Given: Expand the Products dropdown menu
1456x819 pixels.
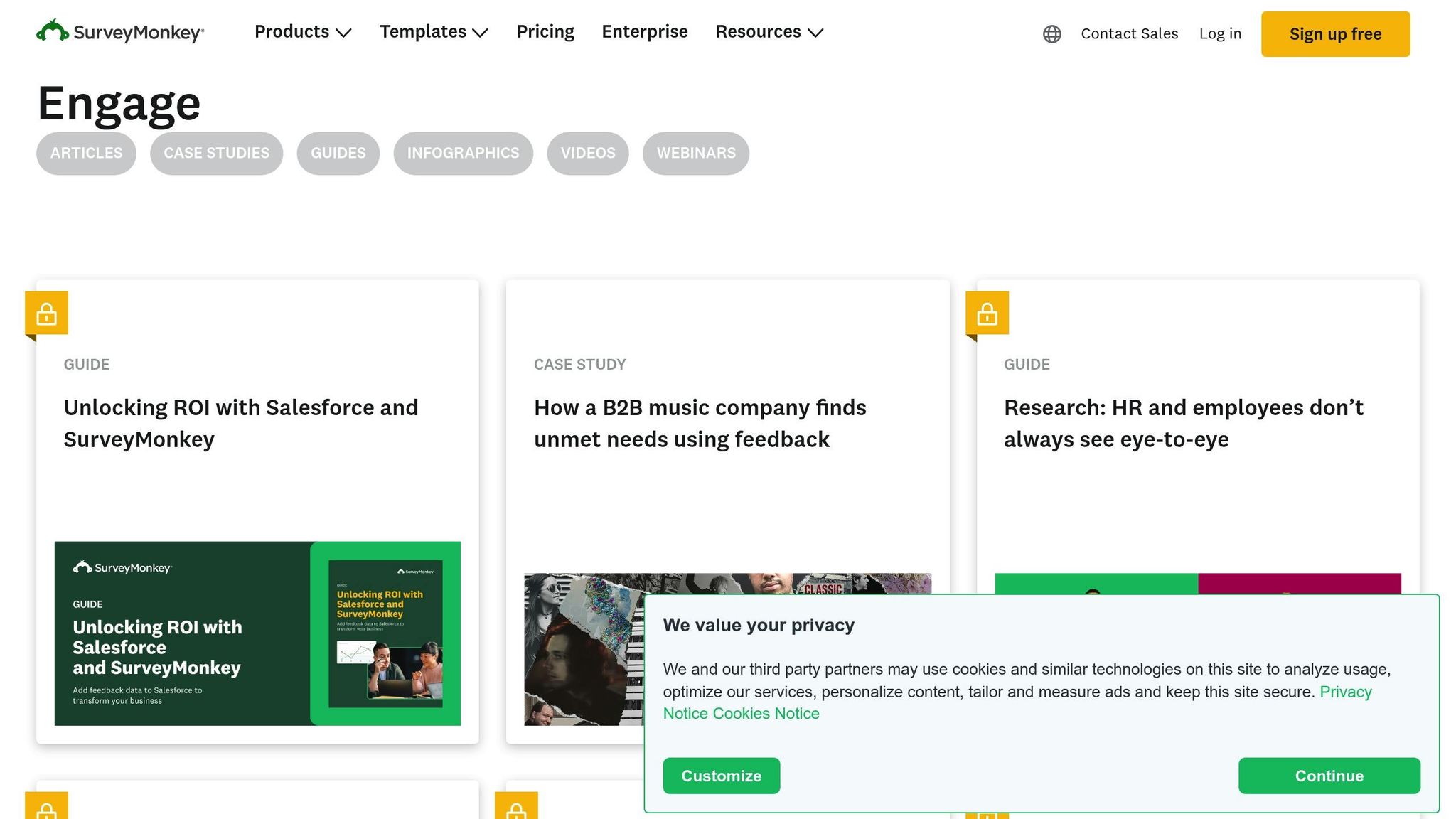Looking at the screenshot, I should 303,32.
